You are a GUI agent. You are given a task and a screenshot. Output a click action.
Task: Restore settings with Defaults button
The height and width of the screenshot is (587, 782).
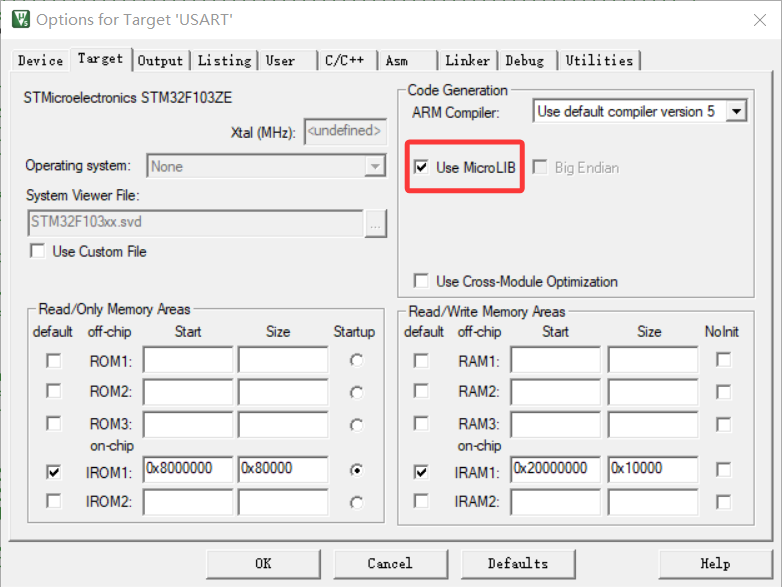pos(518,564)
